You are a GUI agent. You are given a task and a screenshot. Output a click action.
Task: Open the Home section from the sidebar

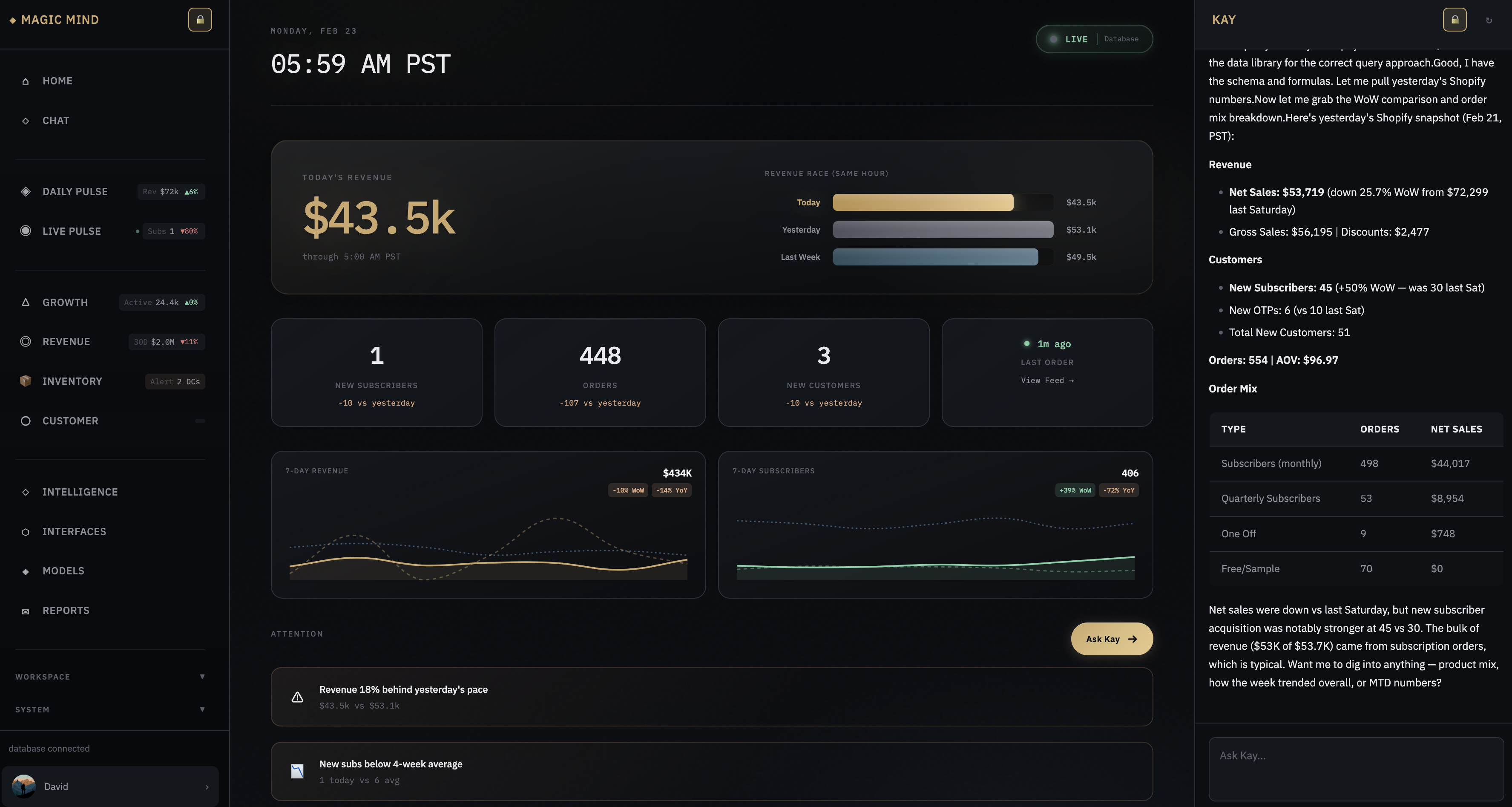click(57, 81)
